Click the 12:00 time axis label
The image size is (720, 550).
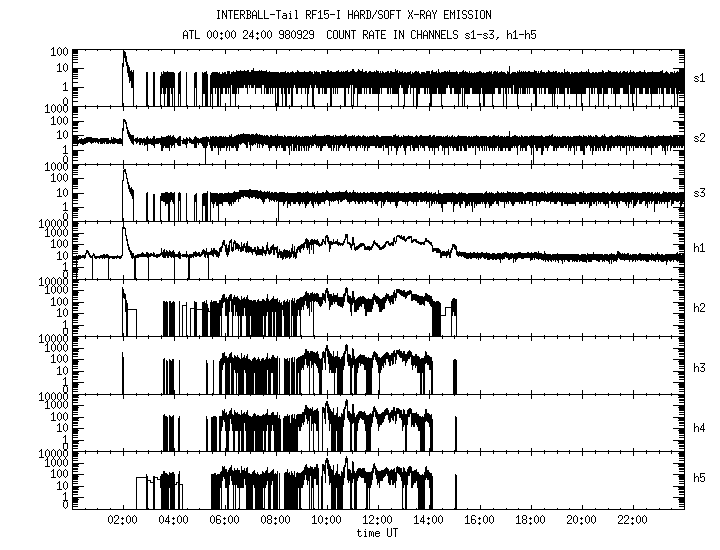(x=377, y=520)
